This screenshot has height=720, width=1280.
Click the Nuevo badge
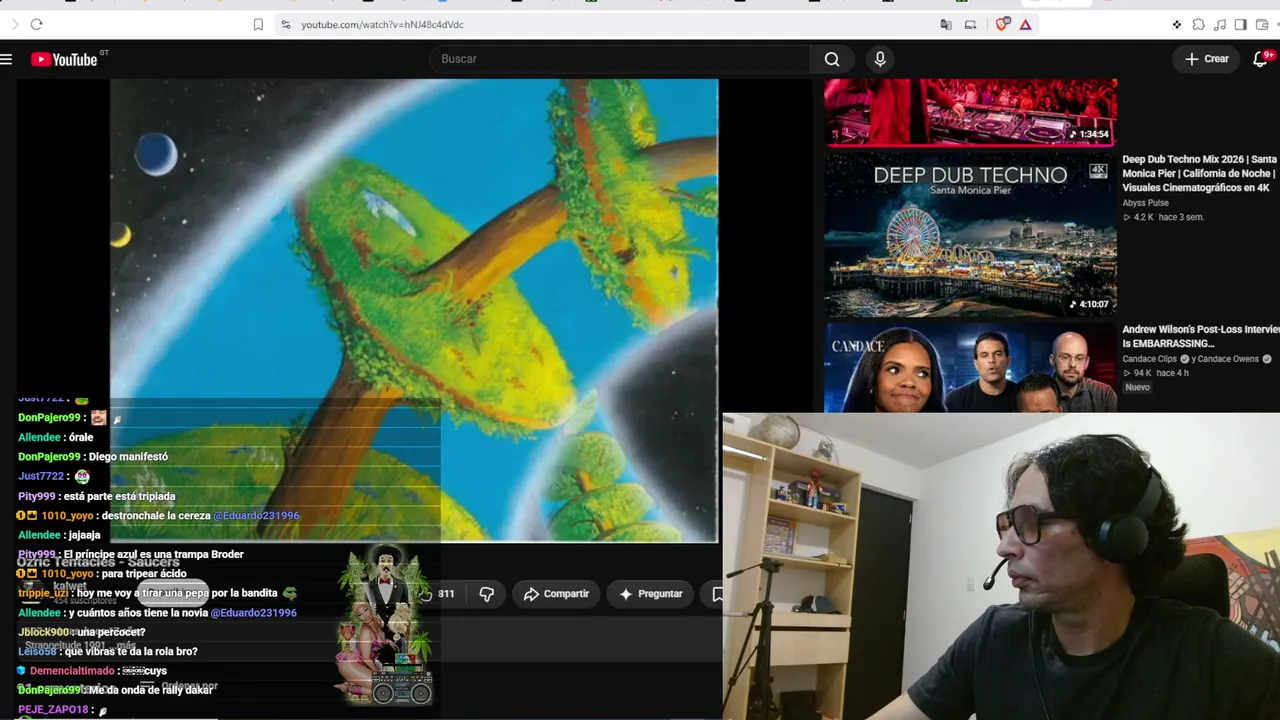point(1138,387)
